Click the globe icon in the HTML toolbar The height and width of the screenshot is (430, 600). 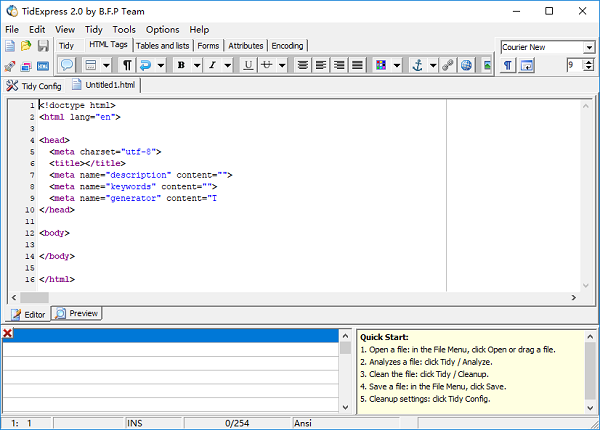[x=467, y=65]
